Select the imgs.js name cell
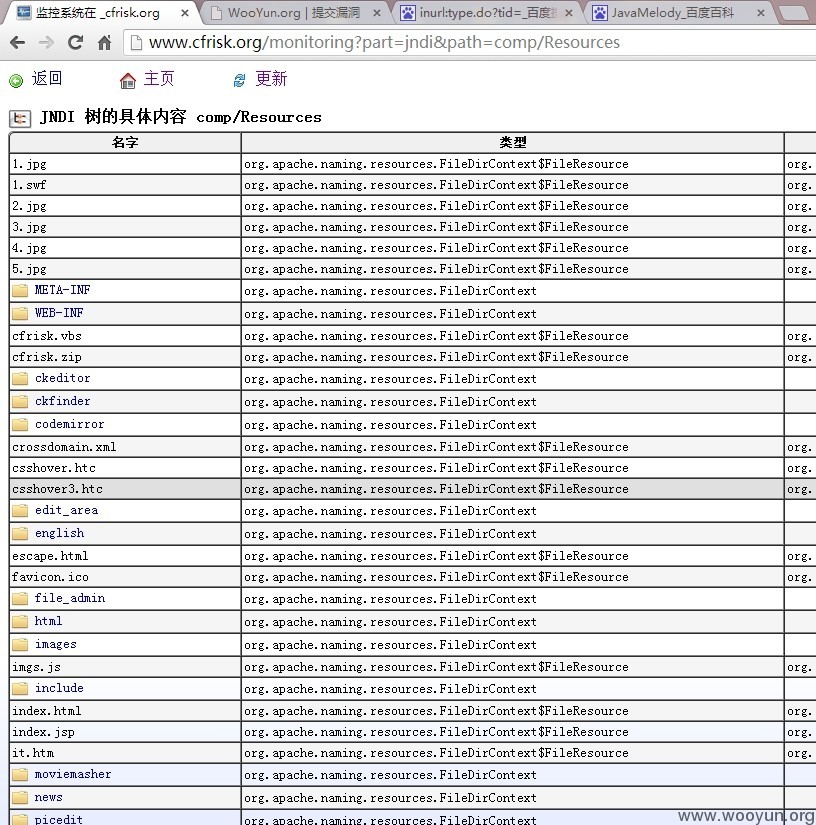 point(125,667)
